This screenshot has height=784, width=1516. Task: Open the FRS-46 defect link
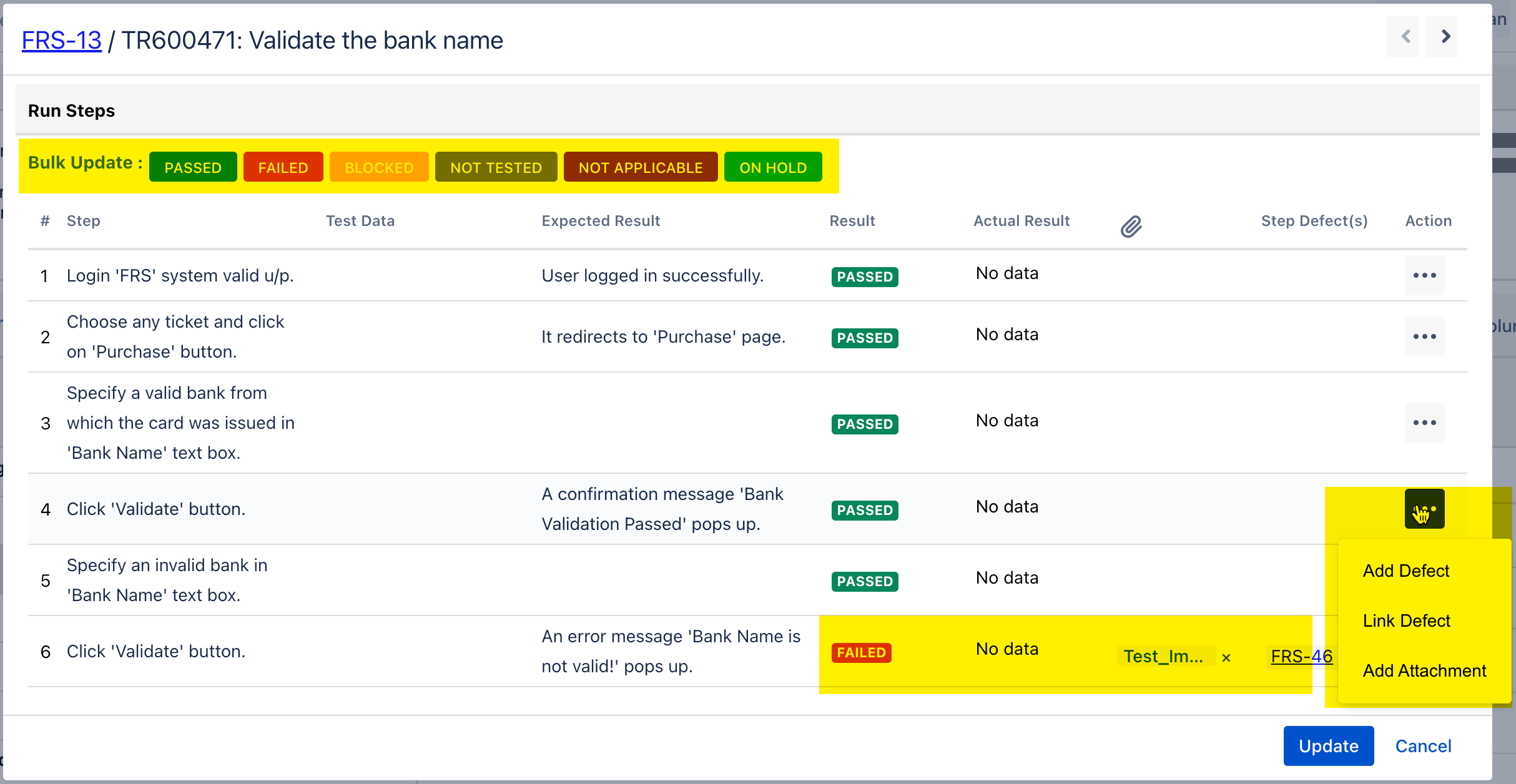click(1301, 656)
